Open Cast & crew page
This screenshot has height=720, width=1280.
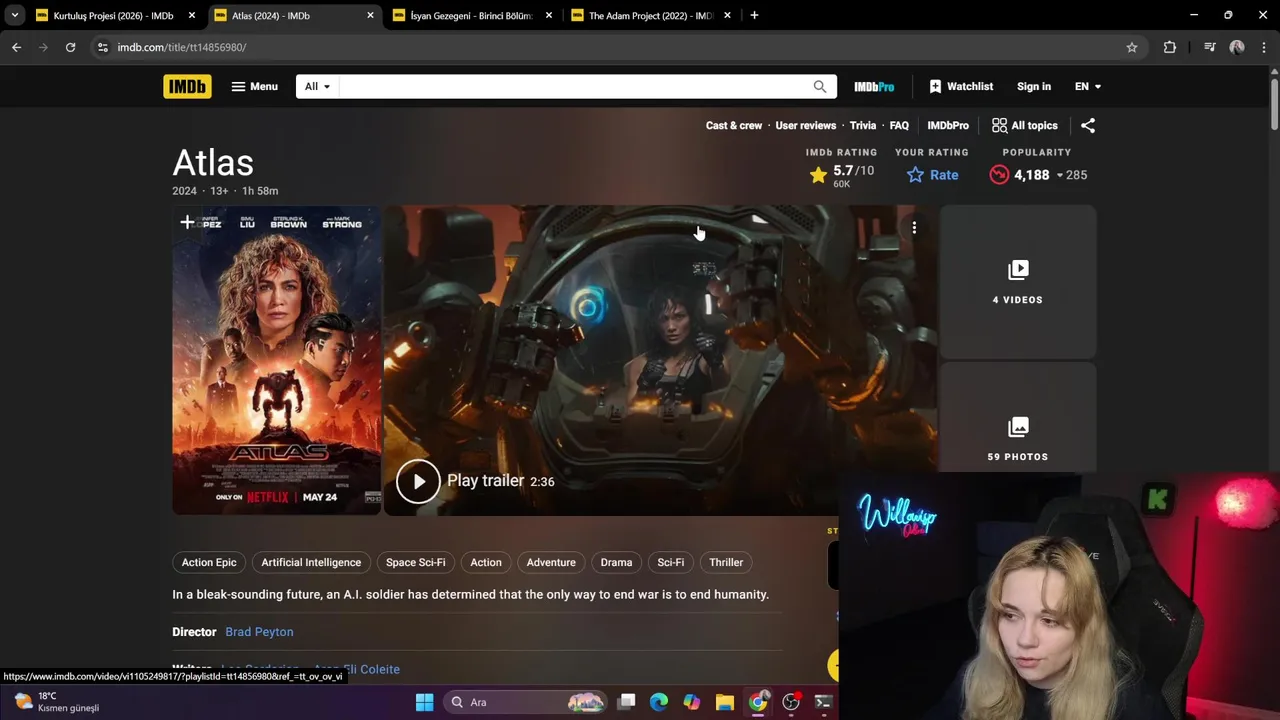(734, 125)
